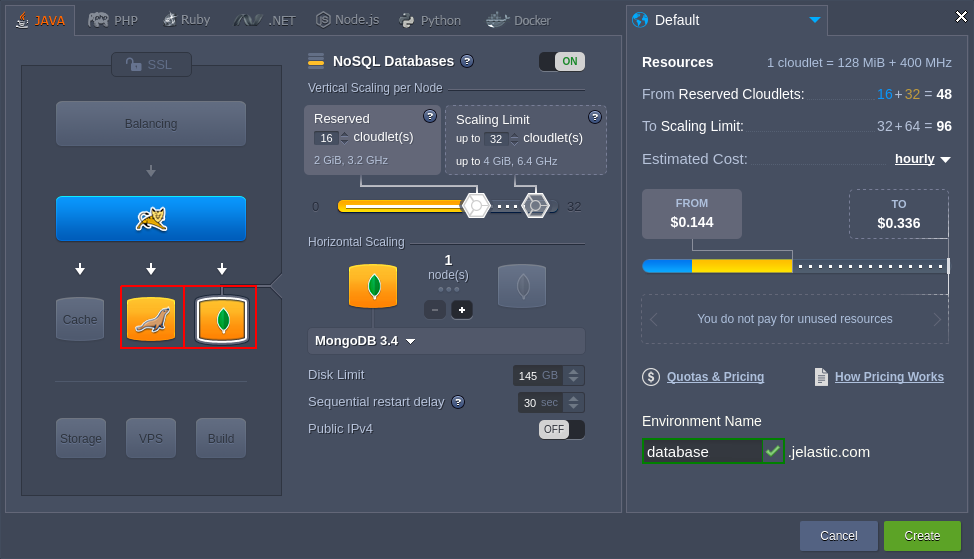Show previous pricing tip with left chevron
This screenshot has height=559, width=974.
[653, 319]
